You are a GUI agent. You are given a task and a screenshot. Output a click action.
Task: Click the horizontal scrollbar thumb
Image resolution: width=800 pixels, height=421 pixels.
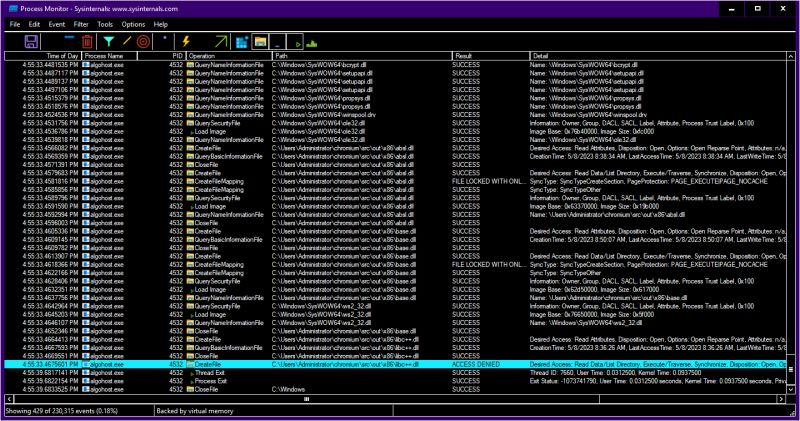(307, 399)
